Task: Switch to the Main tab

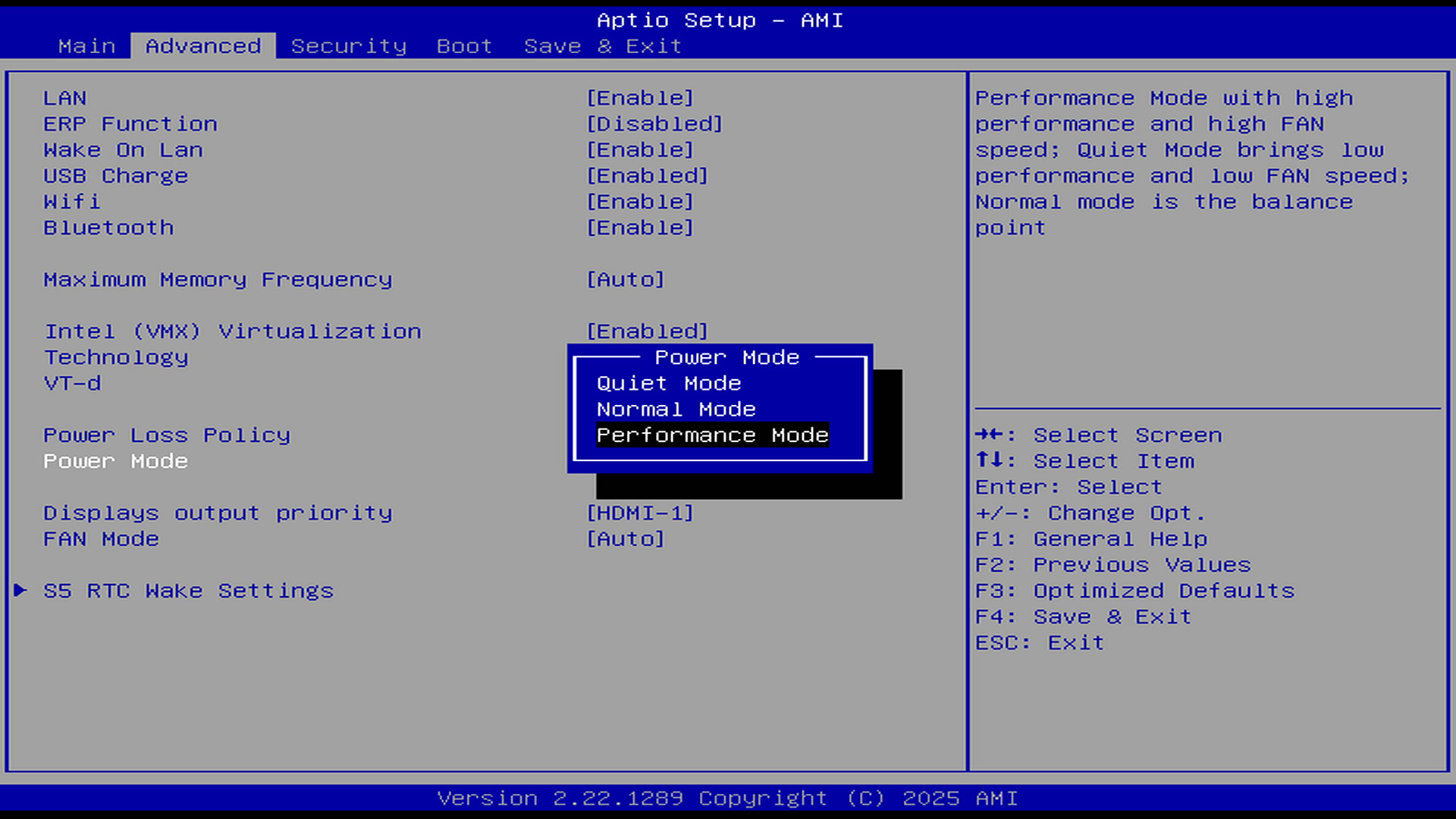Action: [x=86, y=46]
